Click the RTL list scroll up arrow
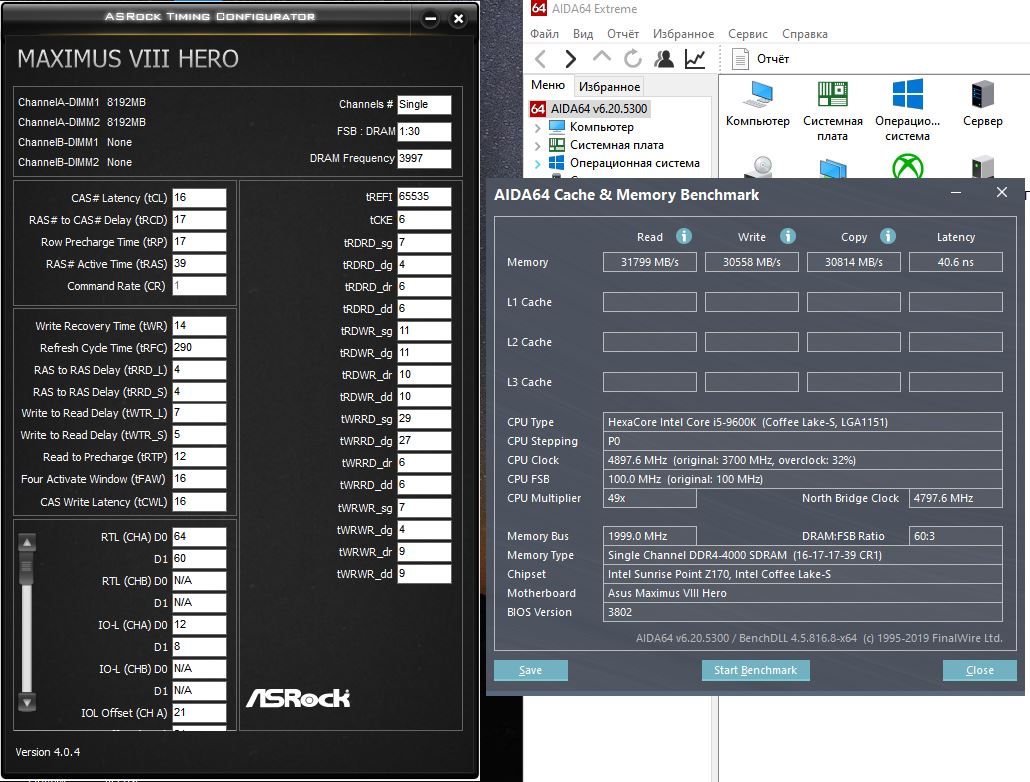Viewport: 1030px width, 782px height. click(x=27, y=543)
